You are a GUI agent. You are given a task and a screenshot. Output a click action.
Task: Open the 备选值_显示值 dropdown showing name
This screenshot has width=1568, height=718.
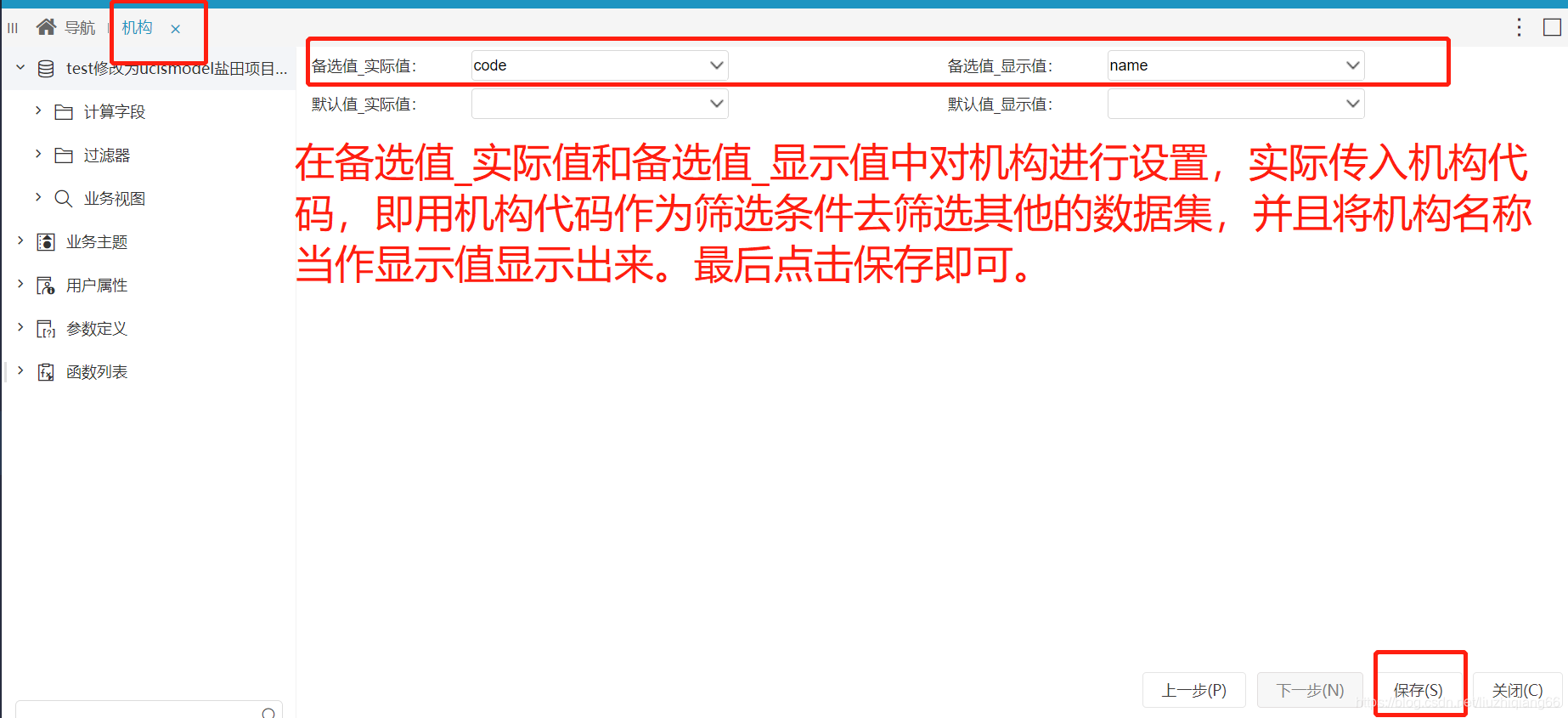pyautogui.click(x=1236, y=65)
